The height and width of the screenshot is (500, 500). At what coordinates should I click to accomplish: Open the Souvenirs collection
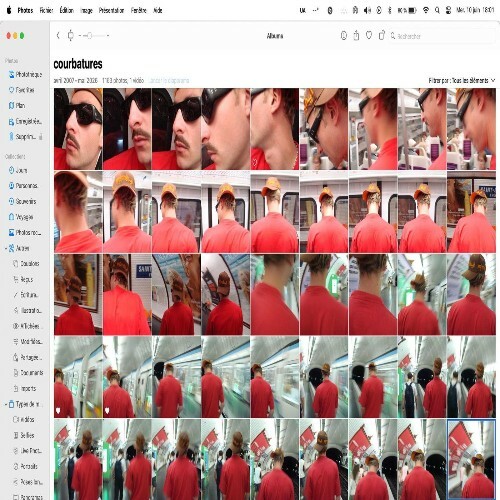(x=22, y=201)
